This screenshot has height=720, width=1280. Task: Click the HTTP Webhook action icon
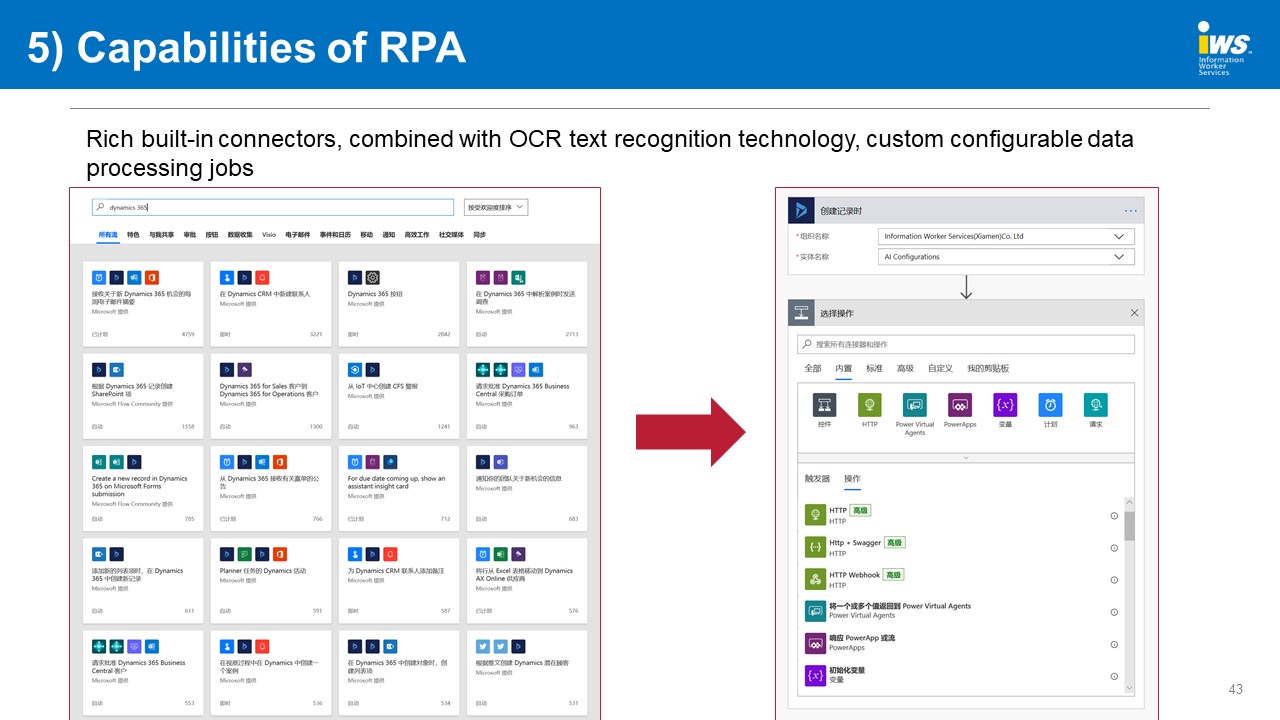point(815,579)
